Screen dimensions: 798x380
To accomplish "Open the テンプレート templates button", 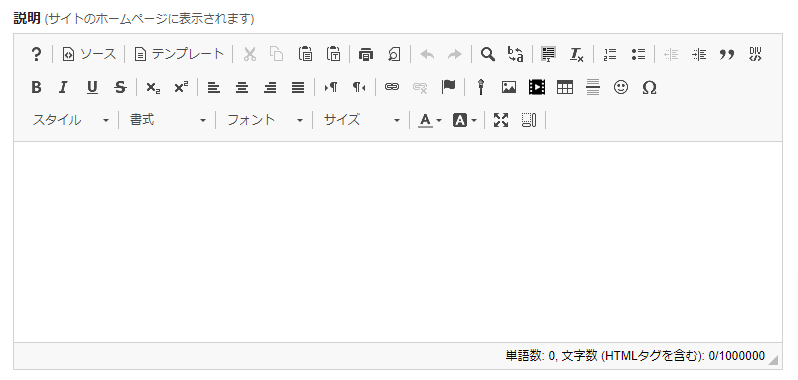I will point(179,54).
